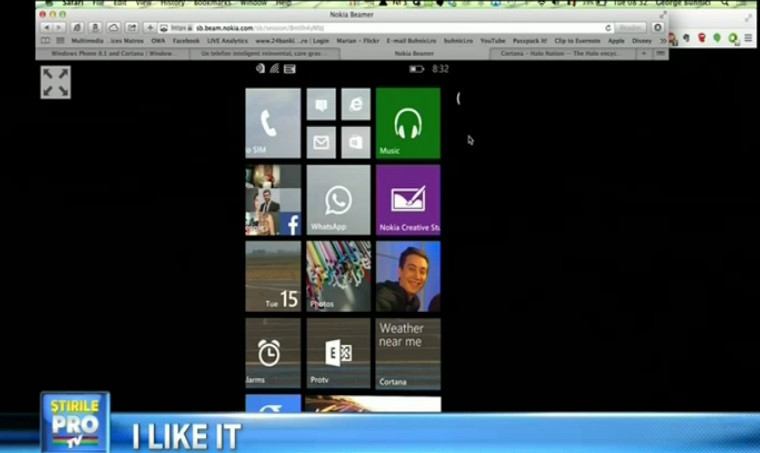Open the Passpack It! bookmark
Viewport: 760px width, 453px height.
coord(530,41)
